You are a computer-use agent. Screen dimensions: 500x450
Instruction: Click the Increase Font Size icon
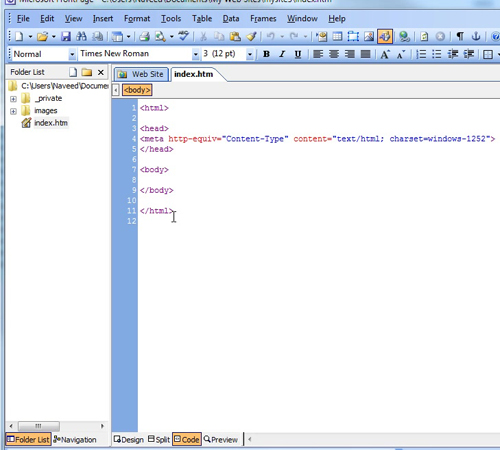pyautogui.click(x=385, y=54)
